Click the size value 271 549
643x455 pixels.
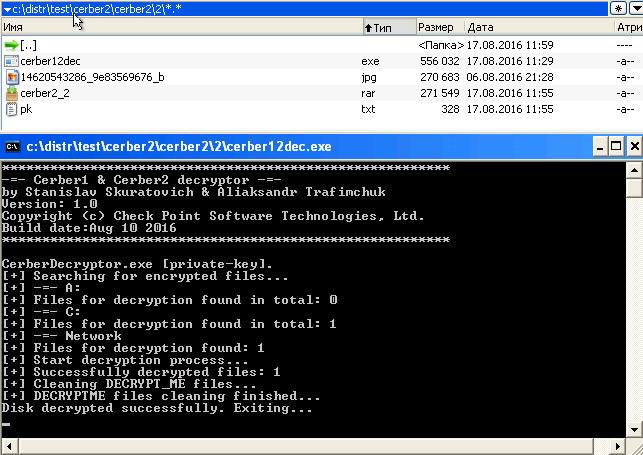coord(440,93)
